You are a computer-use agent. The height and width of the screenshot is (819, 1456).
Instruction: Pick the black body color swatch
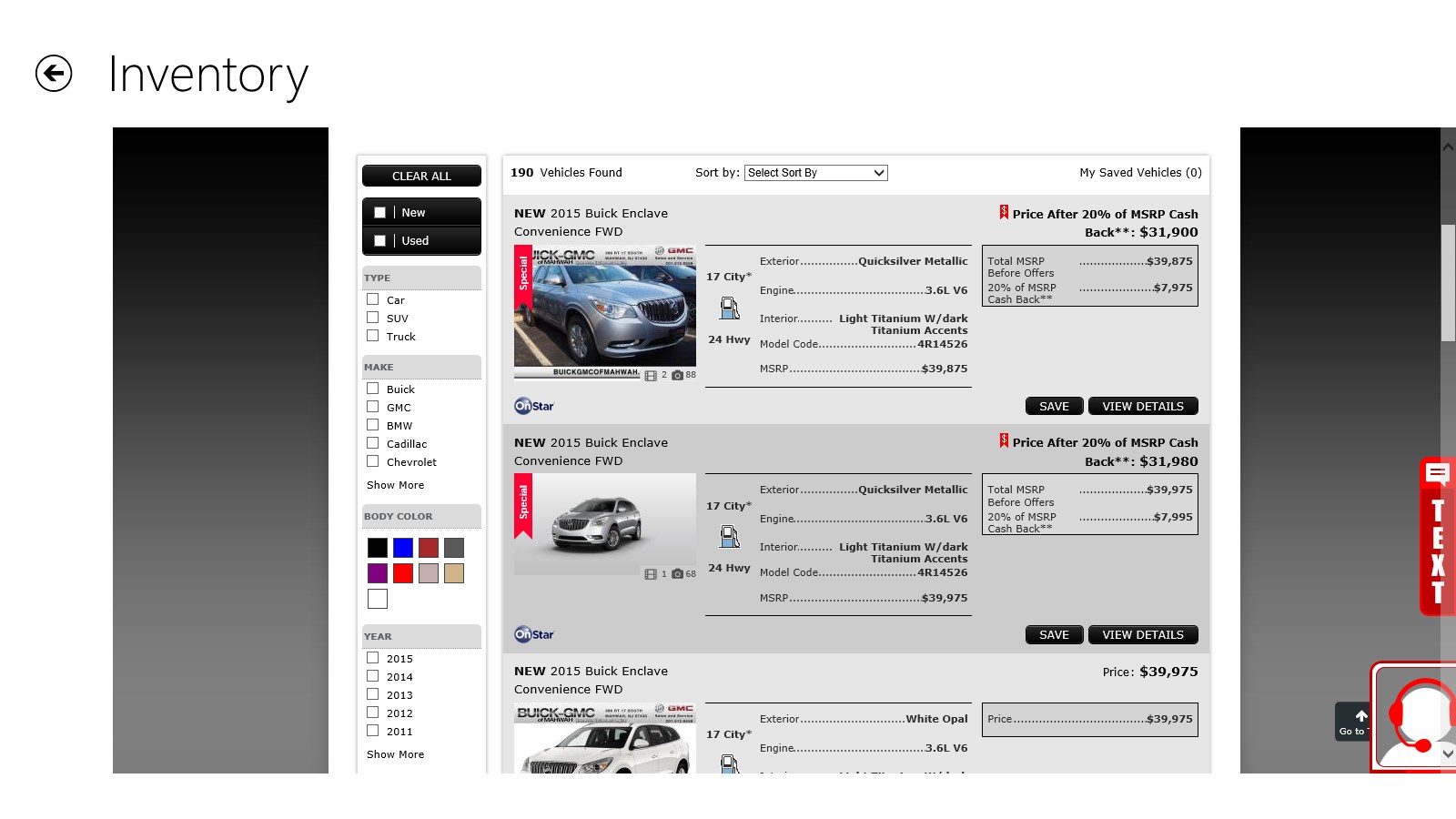click(378, 548)
